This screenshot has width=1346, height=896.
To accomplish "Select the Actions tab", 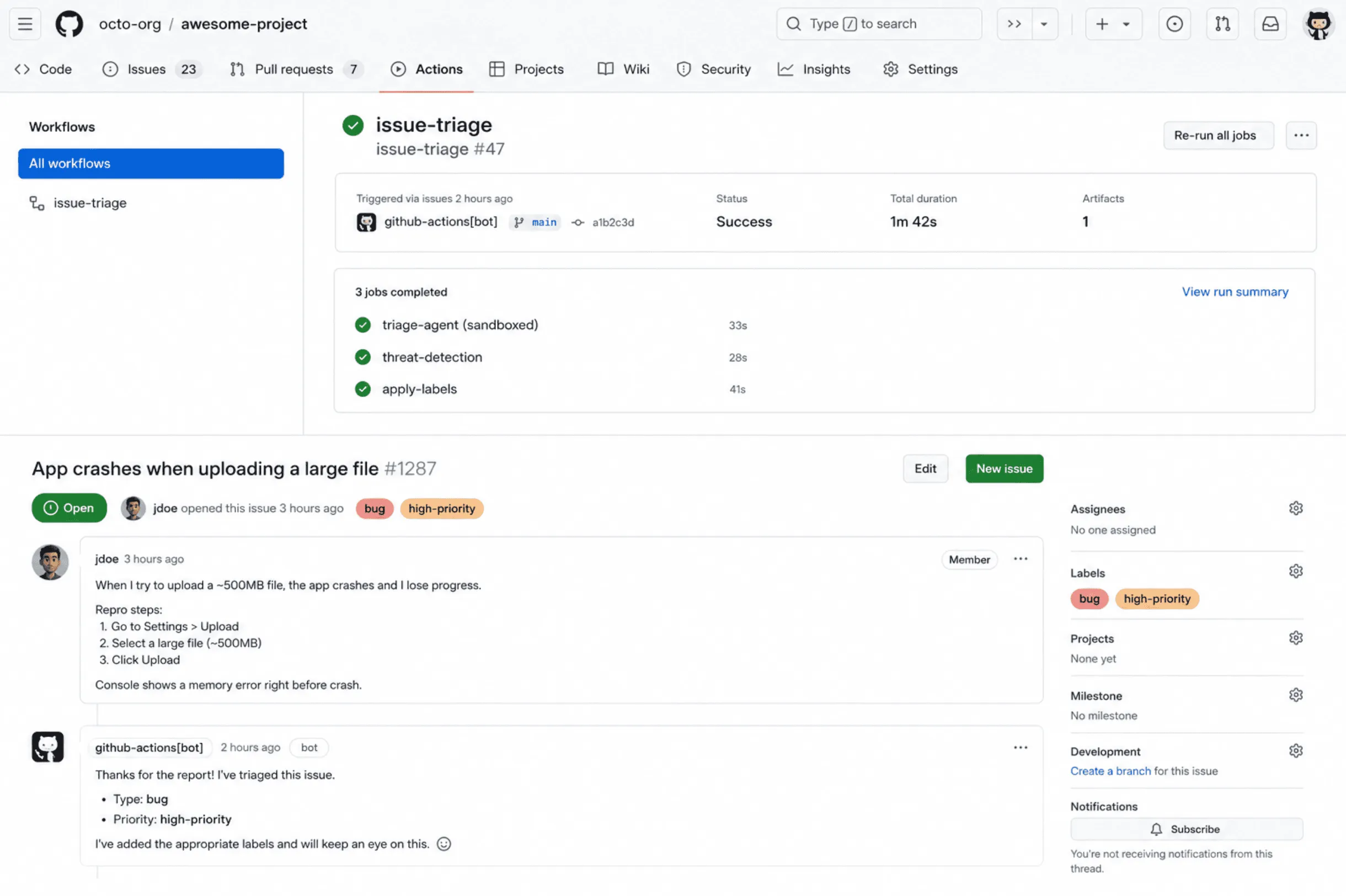I will click(x=427, y=69).
